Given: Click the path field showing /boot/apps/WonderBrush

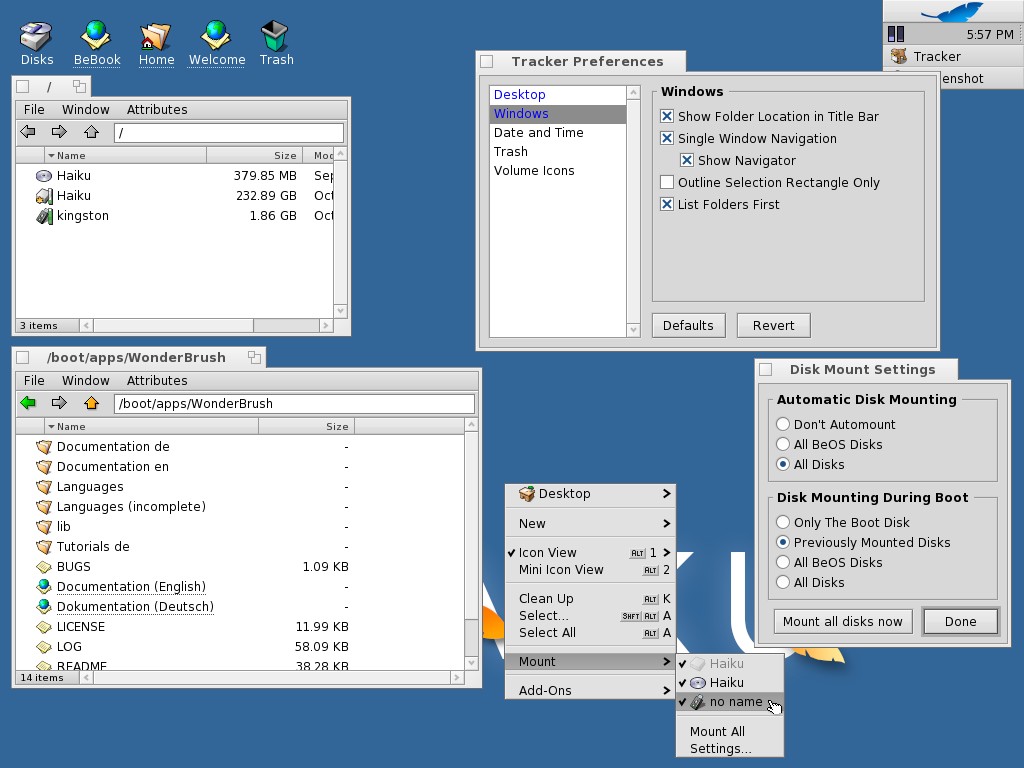Looking at the screenshot, I should pyautogui.click(x=294, y=404).
